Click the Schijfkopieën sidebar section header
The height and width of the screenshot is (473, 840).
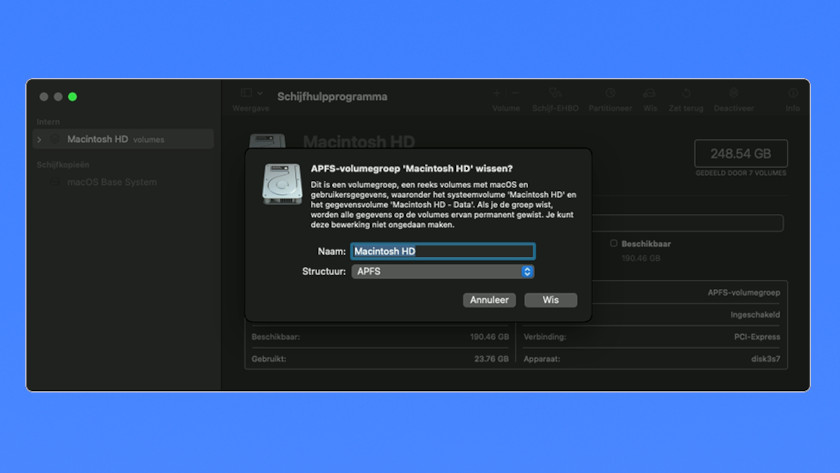pyautogui.click(x=63, y=164)
